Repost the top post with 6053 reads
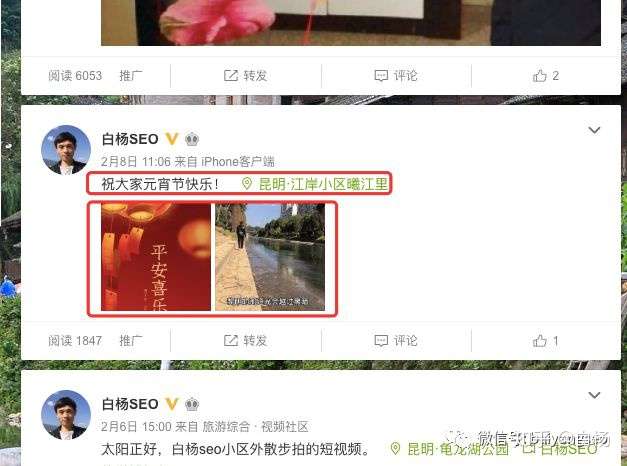 point(246,76)
